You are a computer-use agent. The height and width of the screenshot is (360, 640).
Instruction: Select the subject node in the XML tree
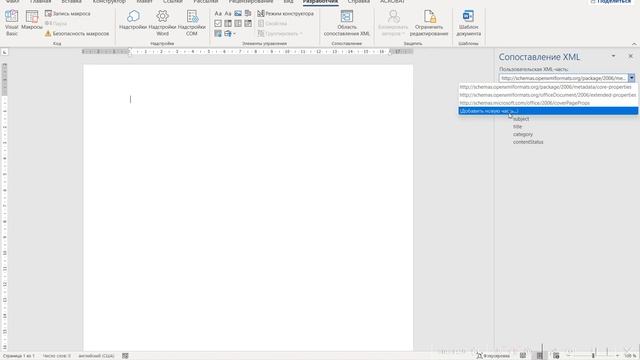(521, 119)
